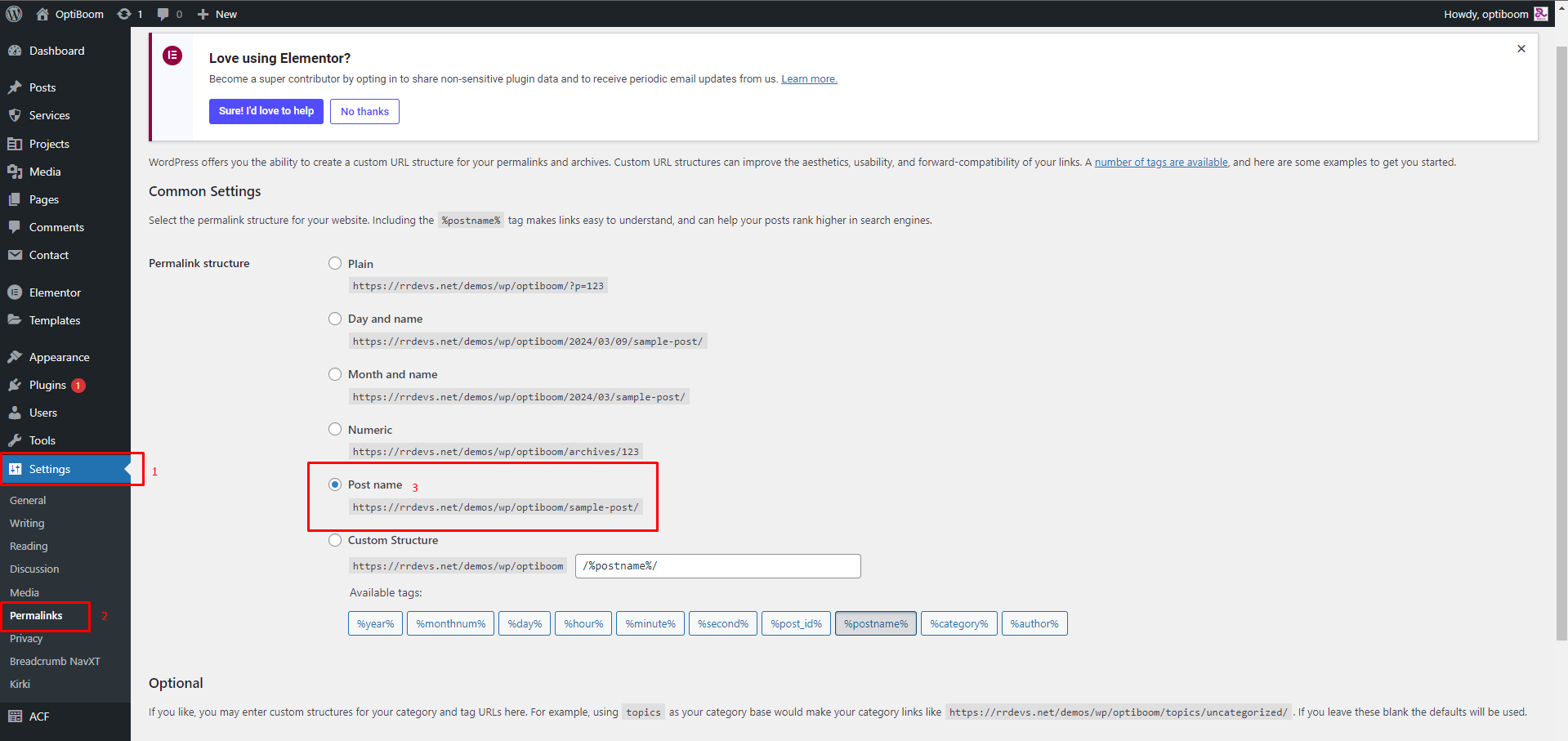
Task: Select the Plain permalink radio button
Action: (x=335, y=263)
